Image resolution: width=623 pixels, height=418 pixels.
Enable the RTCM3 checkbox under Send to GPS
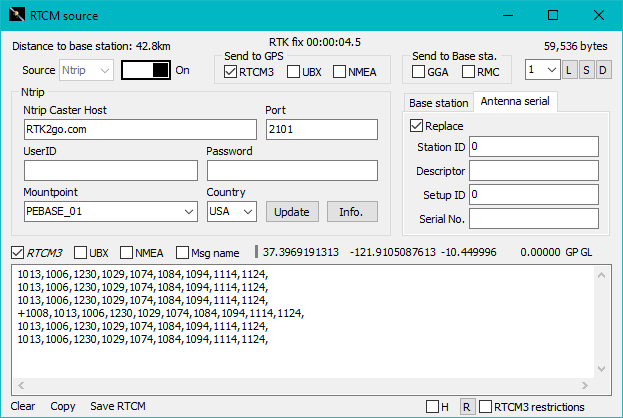[x=230, y=72]
